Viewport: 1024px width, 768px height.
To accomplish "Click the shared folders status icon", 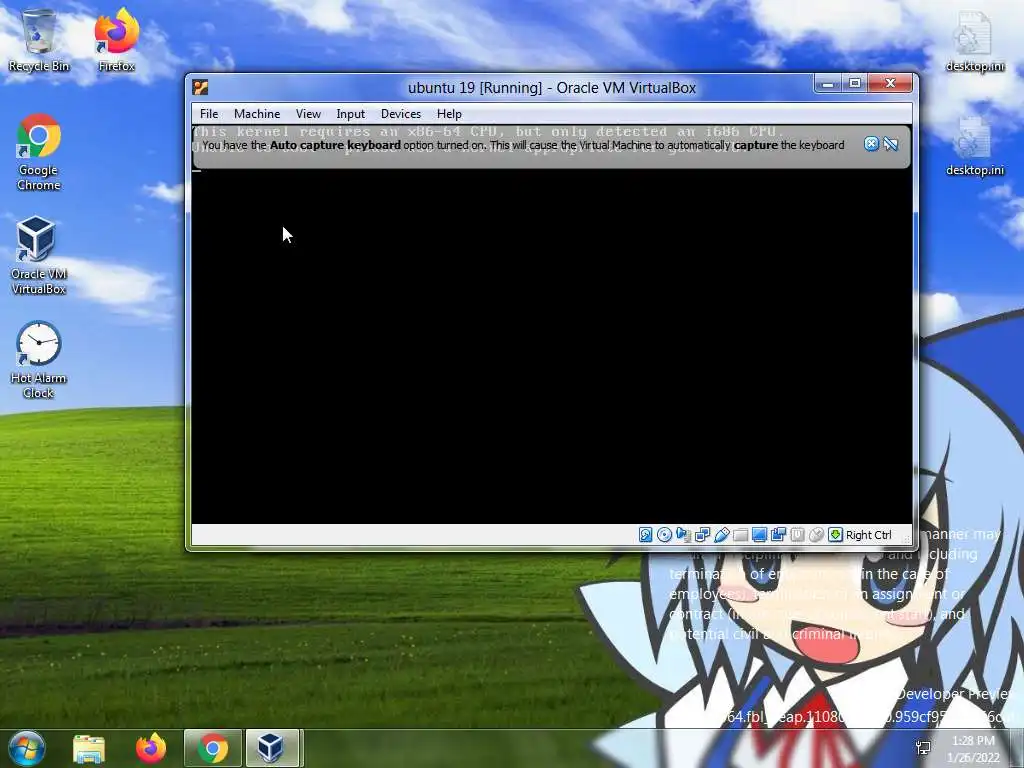I will 740,535.
